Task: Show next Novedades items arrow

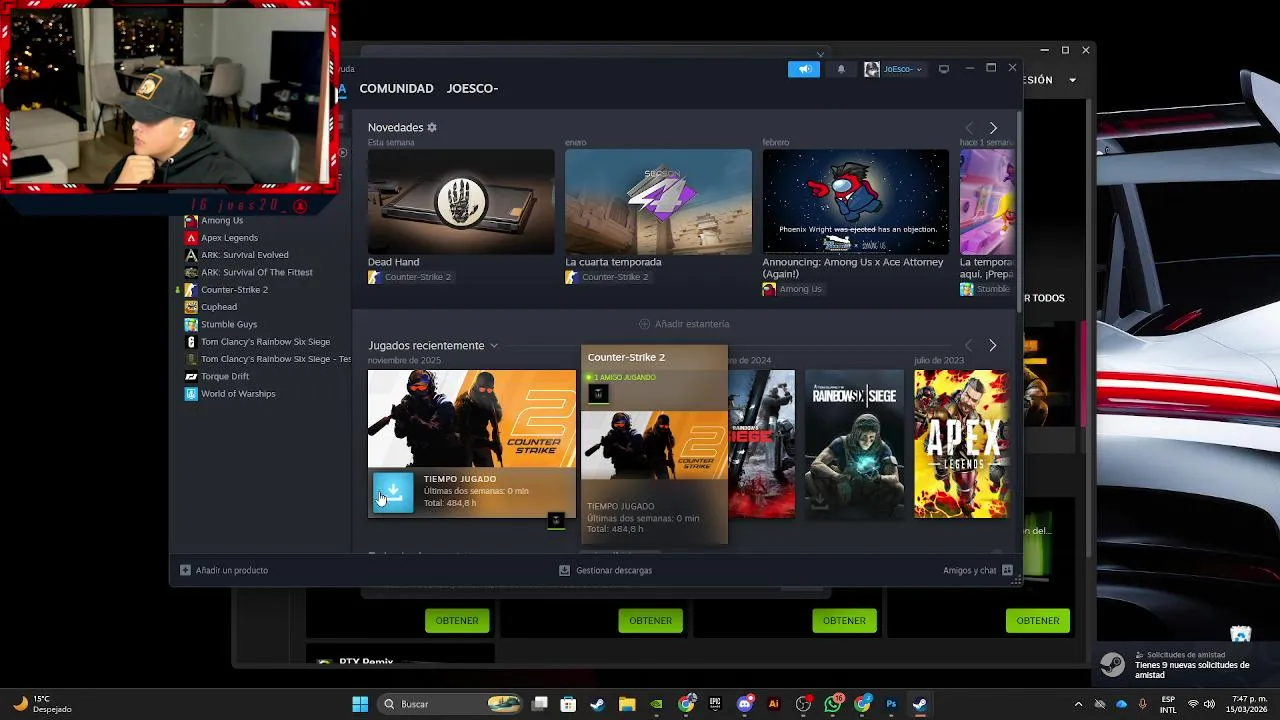Action: [x=993, y=128]
